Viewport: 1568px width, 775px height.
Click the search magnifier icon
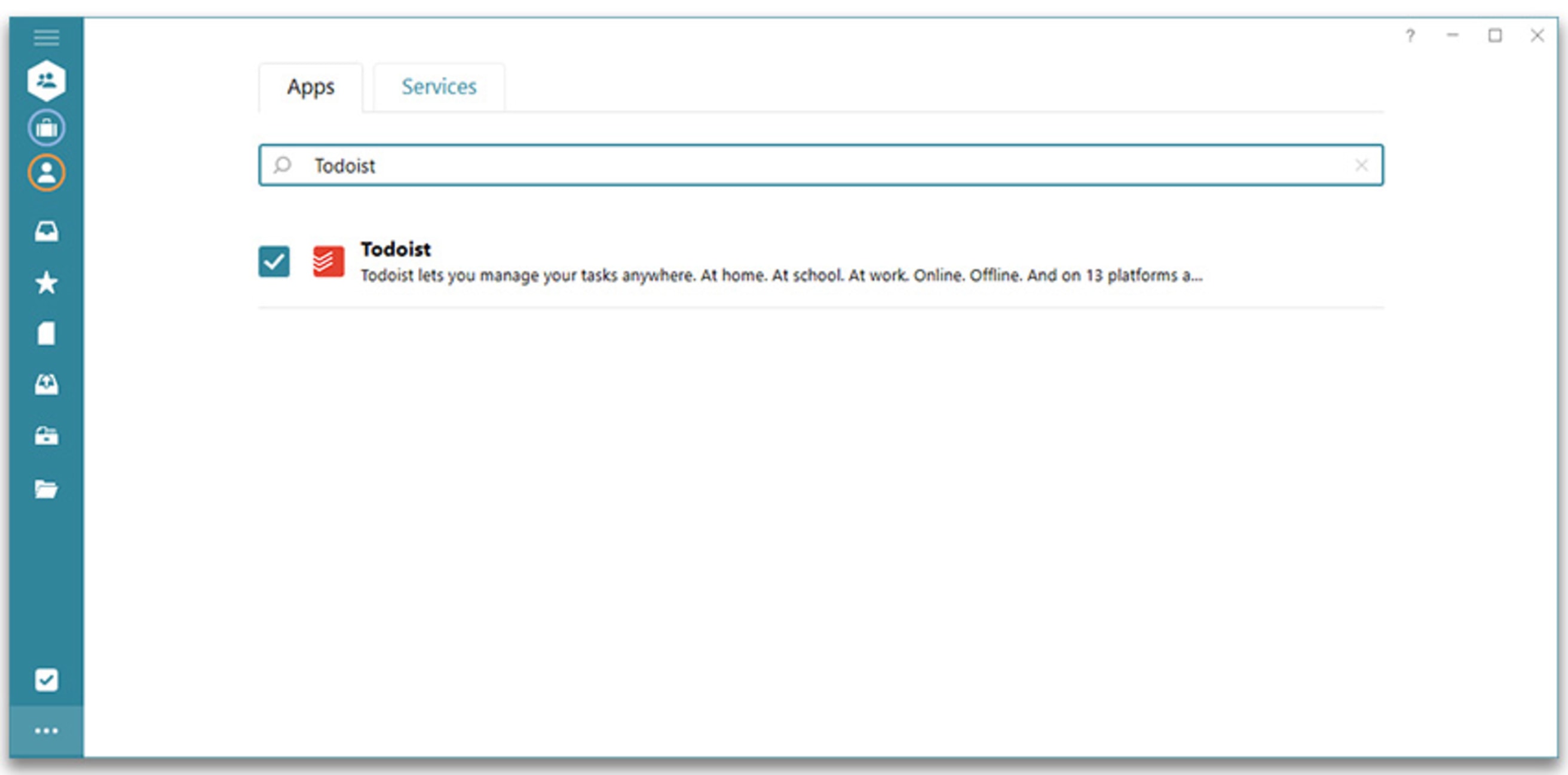(x=282, y=165)
